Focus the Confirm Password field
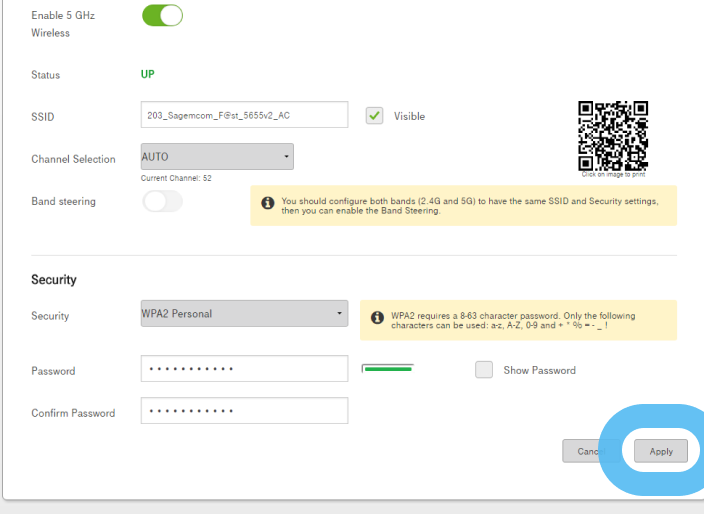The height and width of the screenshot is (514, 704). [244, 411]
